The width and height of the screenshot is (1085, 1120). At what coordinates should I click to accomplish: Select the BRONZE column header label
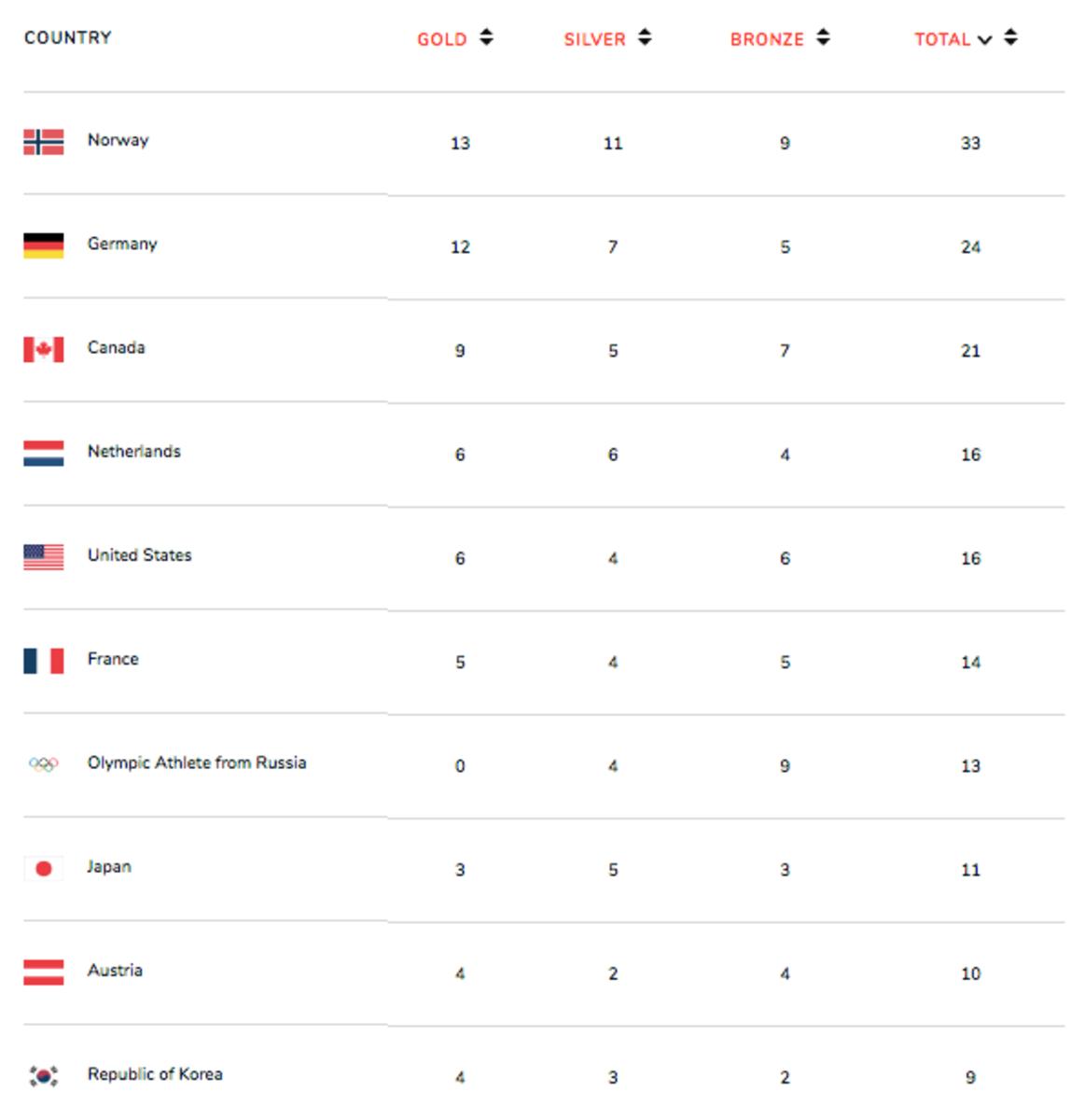pyautogui.click(x=769, y=39)
